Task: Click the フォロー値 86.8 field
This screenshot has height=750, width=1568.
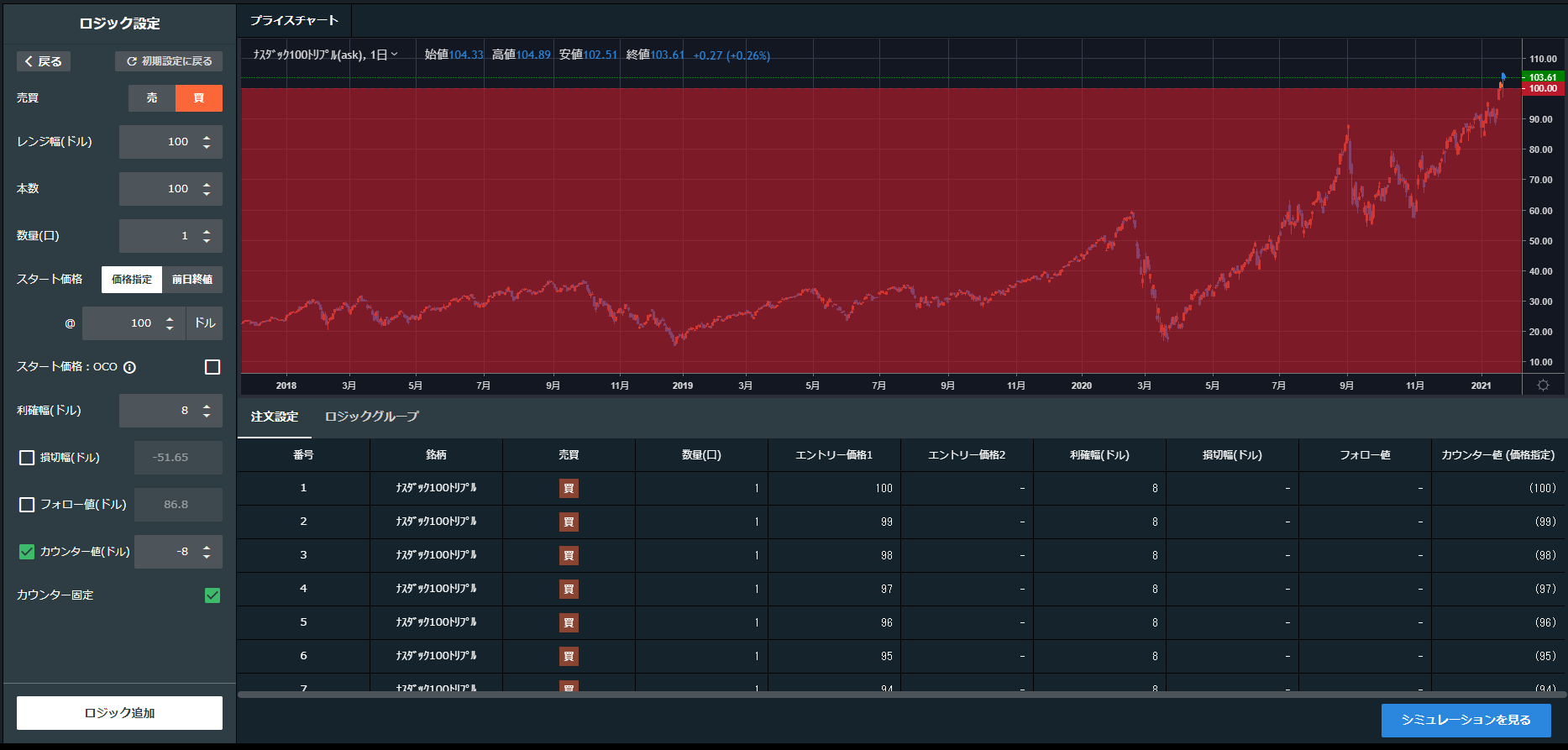Action: [x=178, y=505]
